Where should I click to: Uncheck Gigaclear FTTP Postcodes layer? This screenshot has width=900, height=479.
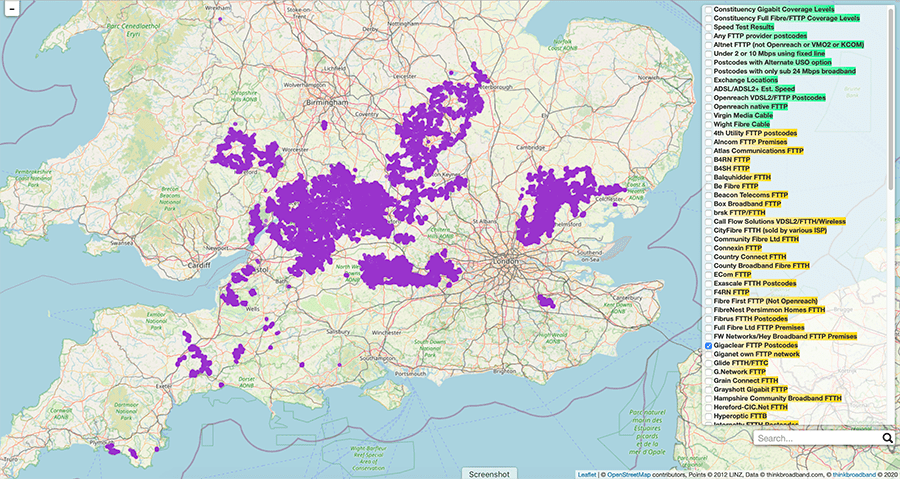coord(709,345)
